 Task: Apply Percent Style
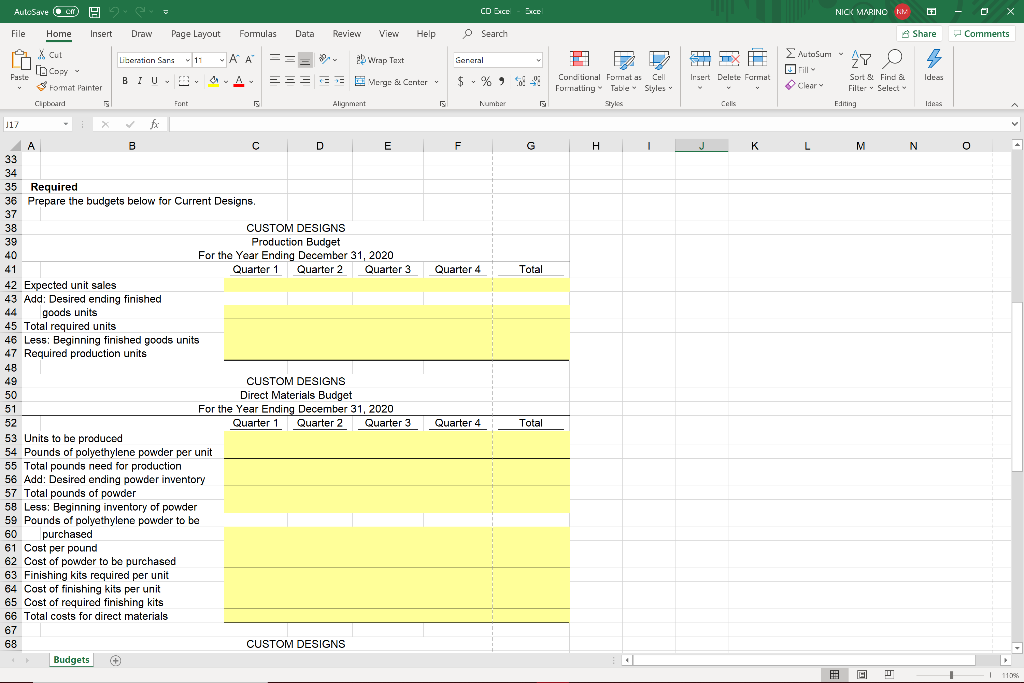pyautogui.click(x=486, y=82)
